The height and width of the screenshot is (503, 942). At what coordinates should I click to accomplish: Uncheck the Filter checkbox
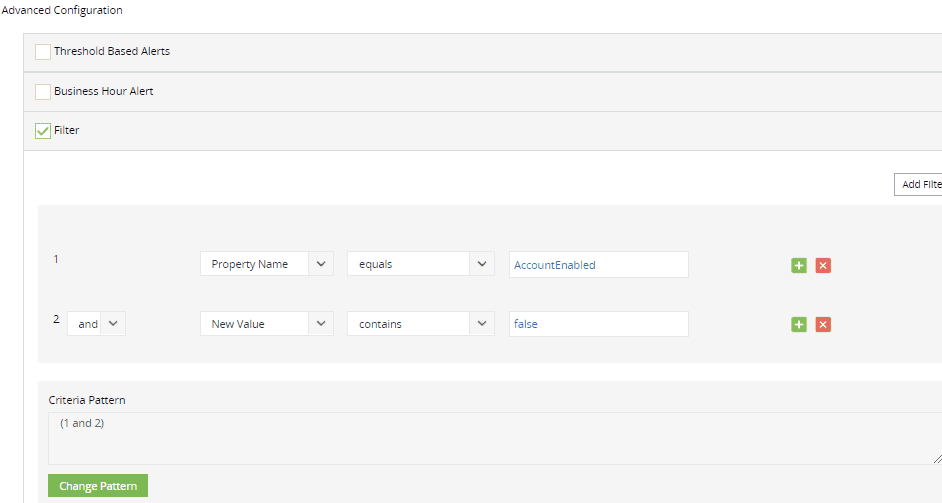pos(43,131)
